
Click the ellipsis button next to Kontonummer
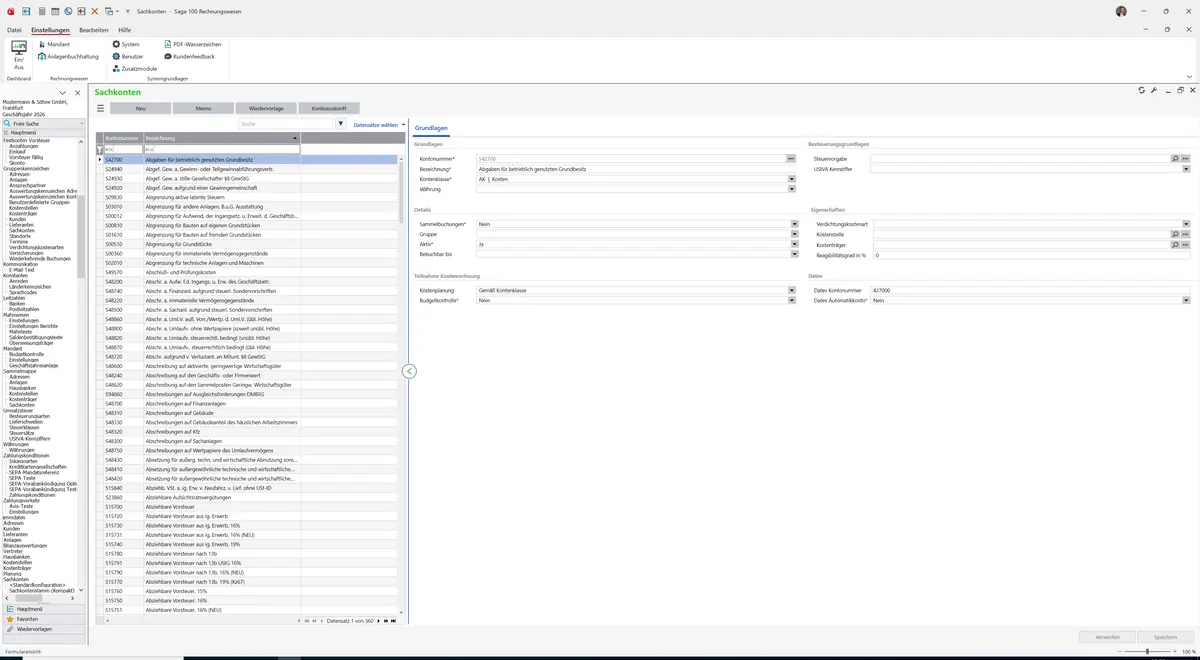click(x=790, y=158)
